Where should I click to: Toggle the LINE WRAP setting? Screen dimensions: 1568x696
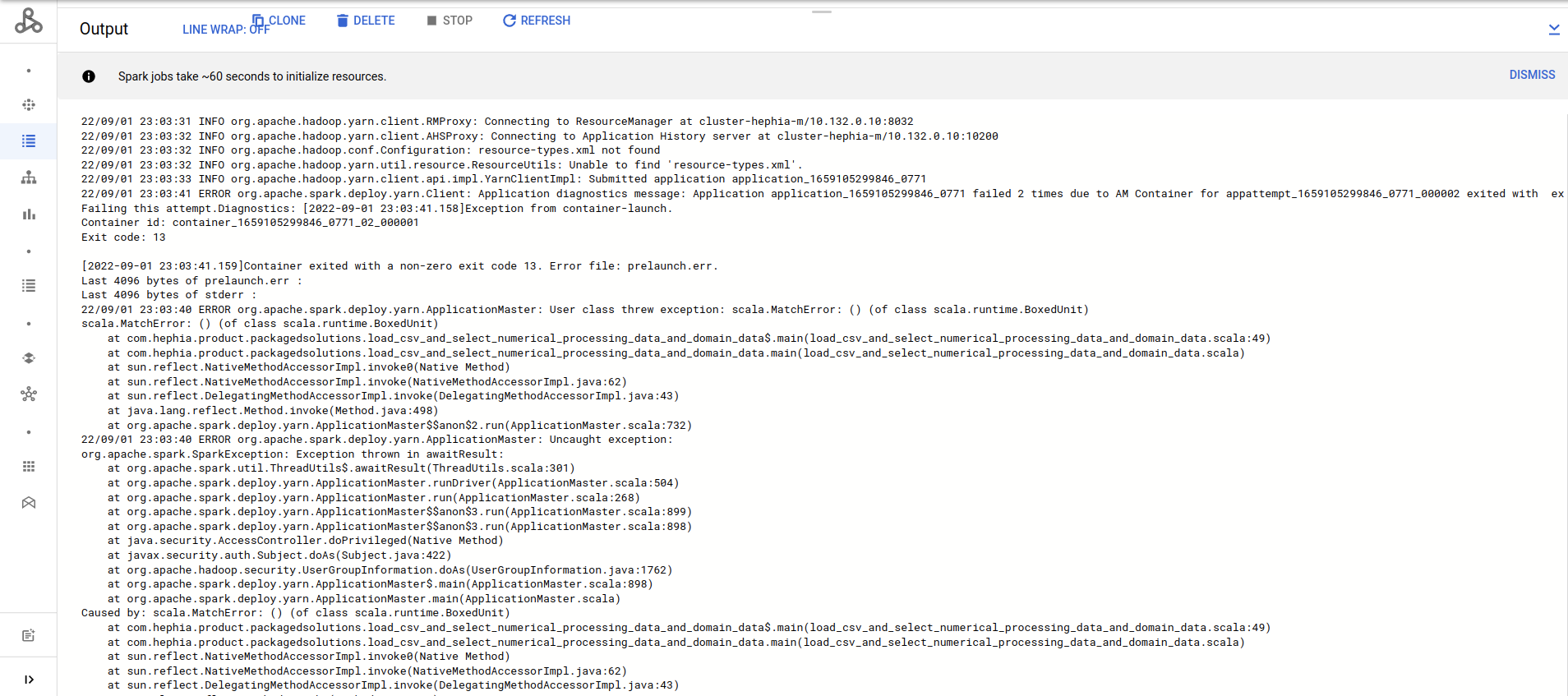tap(225, 30)
